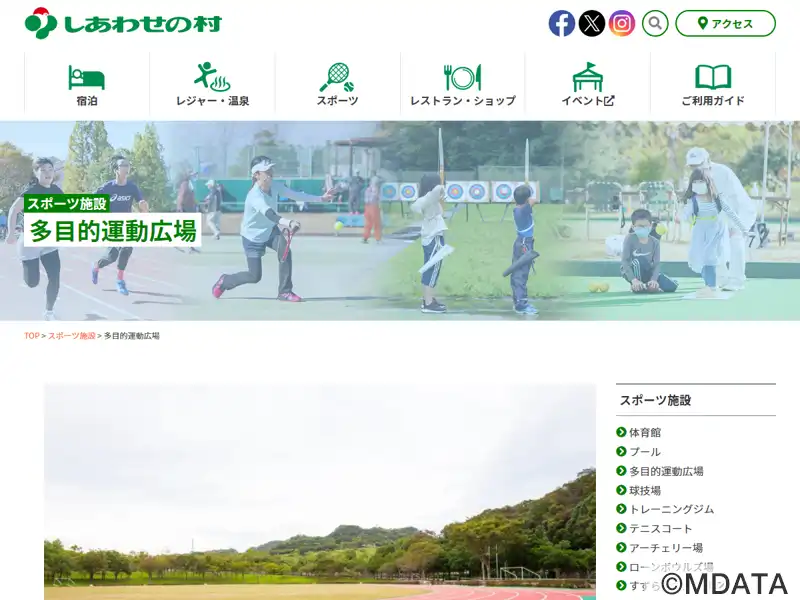
Task: Click the search magnifier icon
Action: (655, 23)
